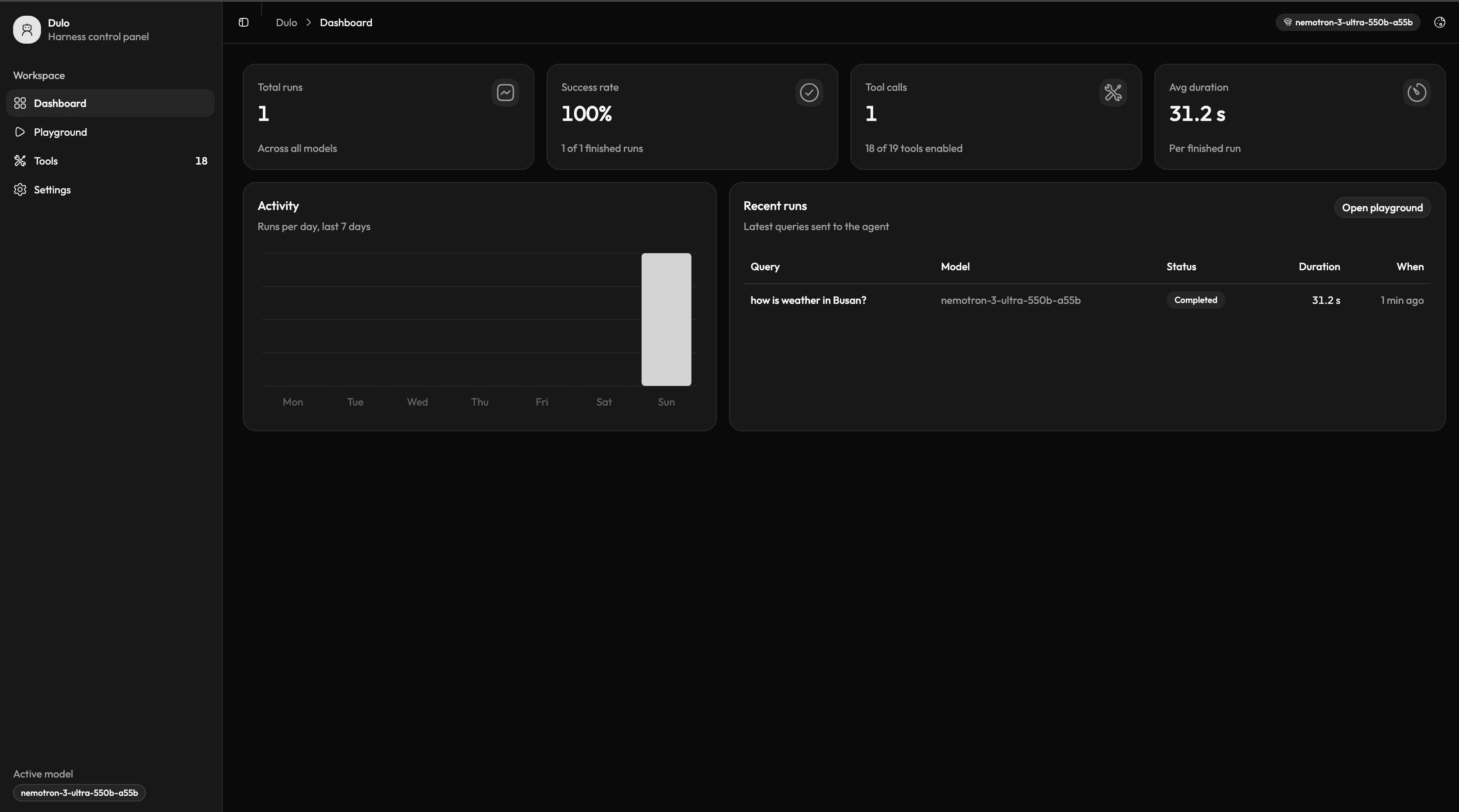Viewport: 1459px width, 812px height.
Task: Click the Open playground button
Action: 1382,208
